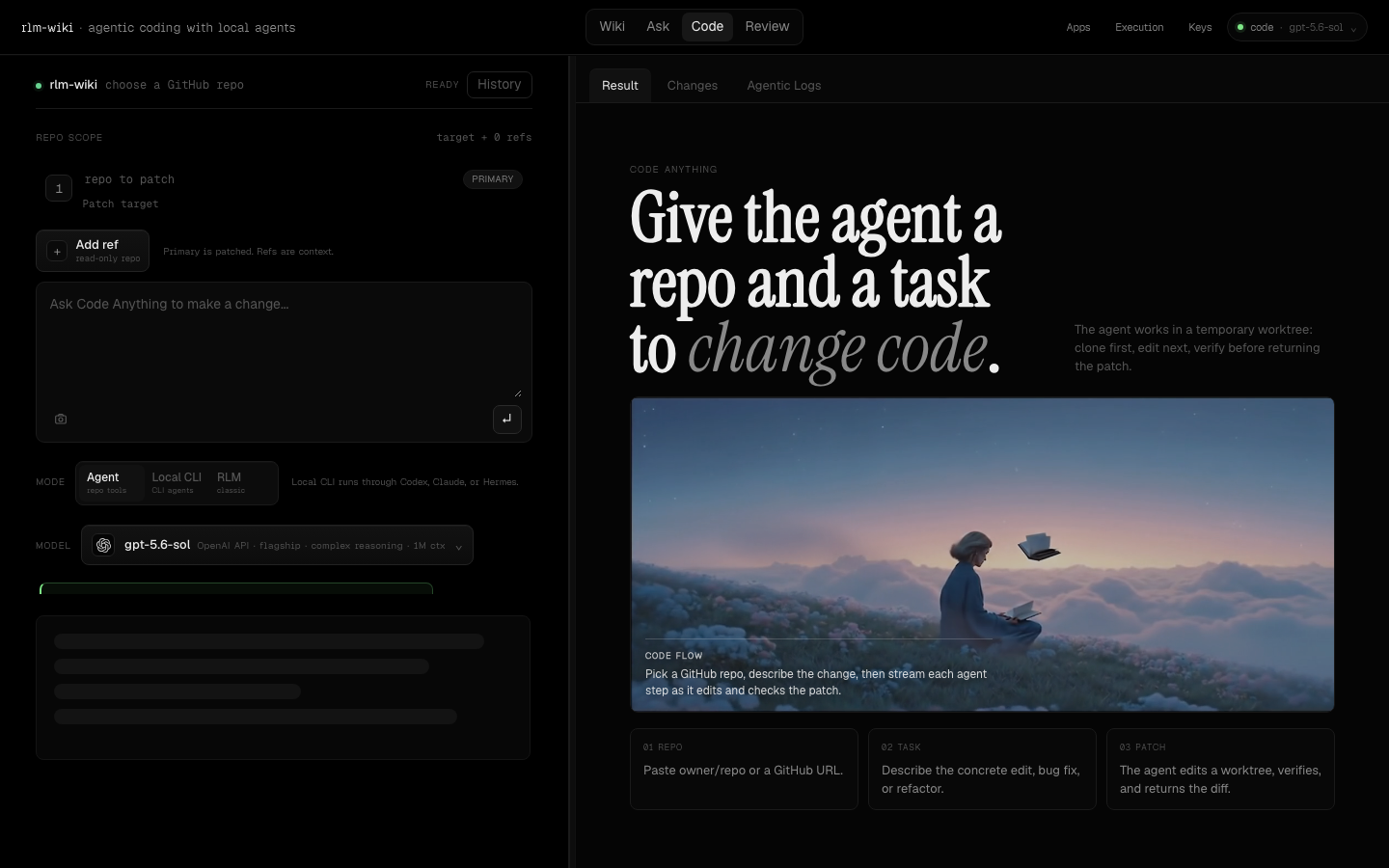Open the Review tab
Image resolution: width=1389 pixels, height=868 pixels.
[x=767, y=27]
